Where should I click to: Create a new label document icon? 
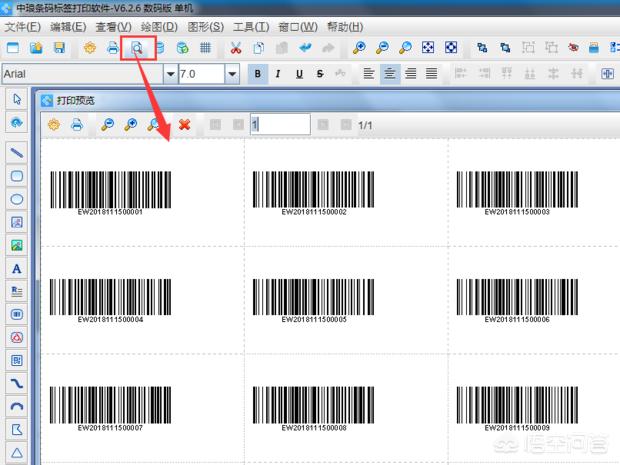[13, 48]
